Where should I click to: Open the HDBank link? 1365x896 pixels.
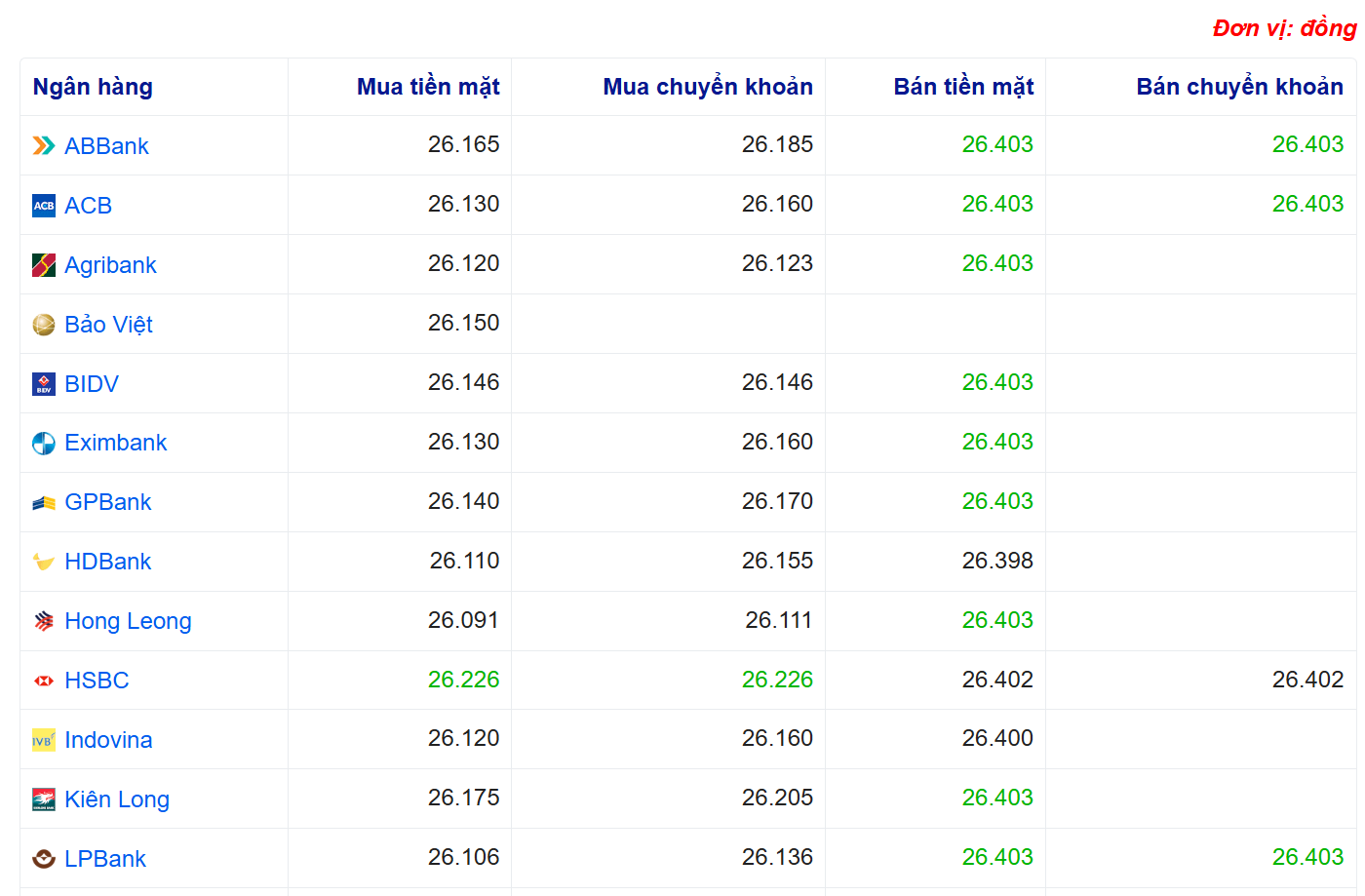click(108, 562)
